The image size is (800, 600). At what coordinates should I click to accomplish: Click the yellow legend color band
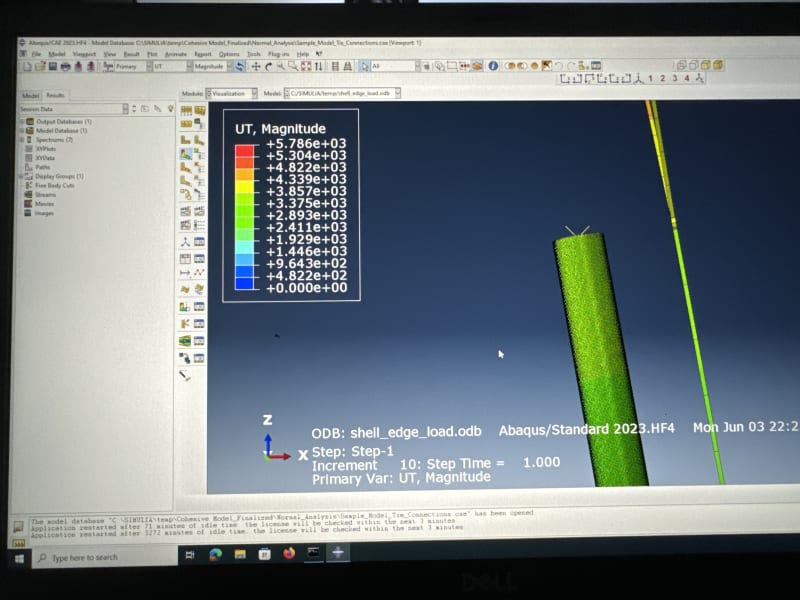pyautogui.click(x=244, y=187)
